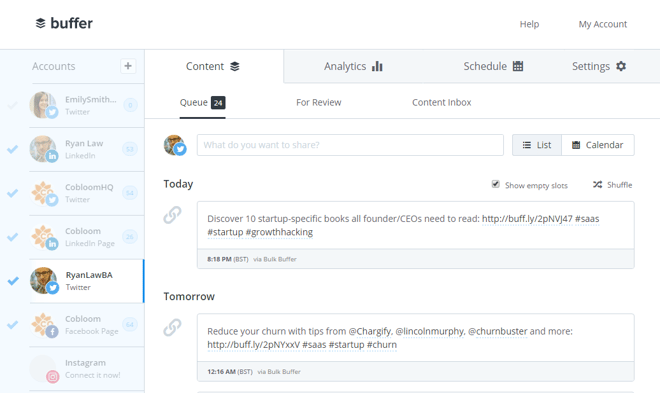Image resolution: width=660 pixels, height=393 pixels.
Task: Click the Tomorrow heading
Action: pyautogui.click(x=189, y=297)
